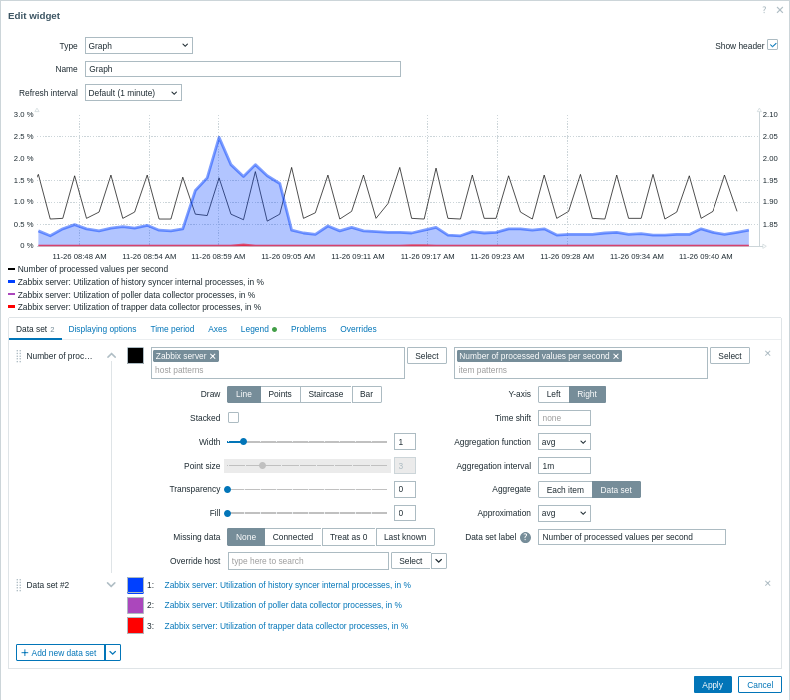Switch to Problems tab
Viewport: 790px width, 700px height.
[x=308, y=329]
